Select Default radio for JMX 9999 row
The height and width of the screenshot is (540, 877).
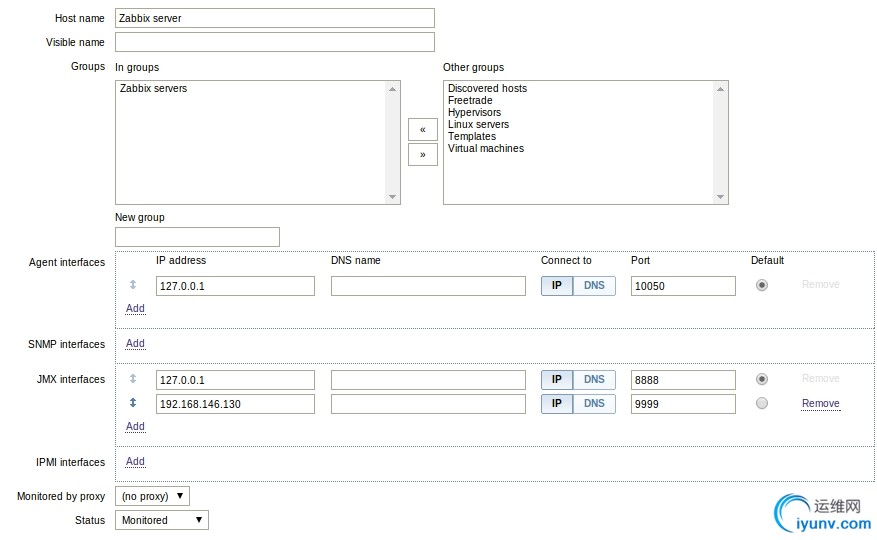pyautogui.click(x=762, y=403)
